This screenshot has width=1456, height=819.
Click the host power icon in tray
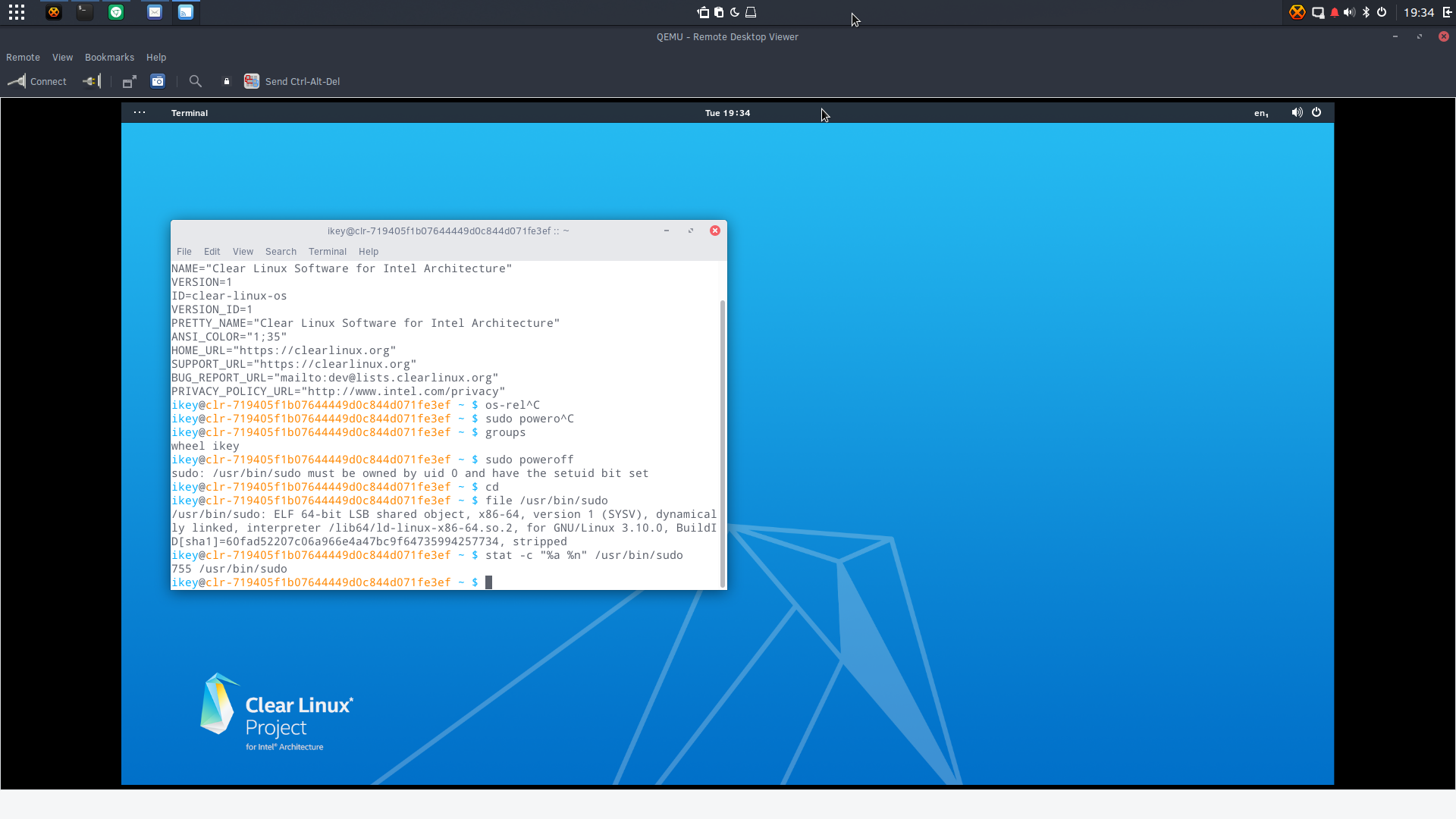tap(1382, 12)
